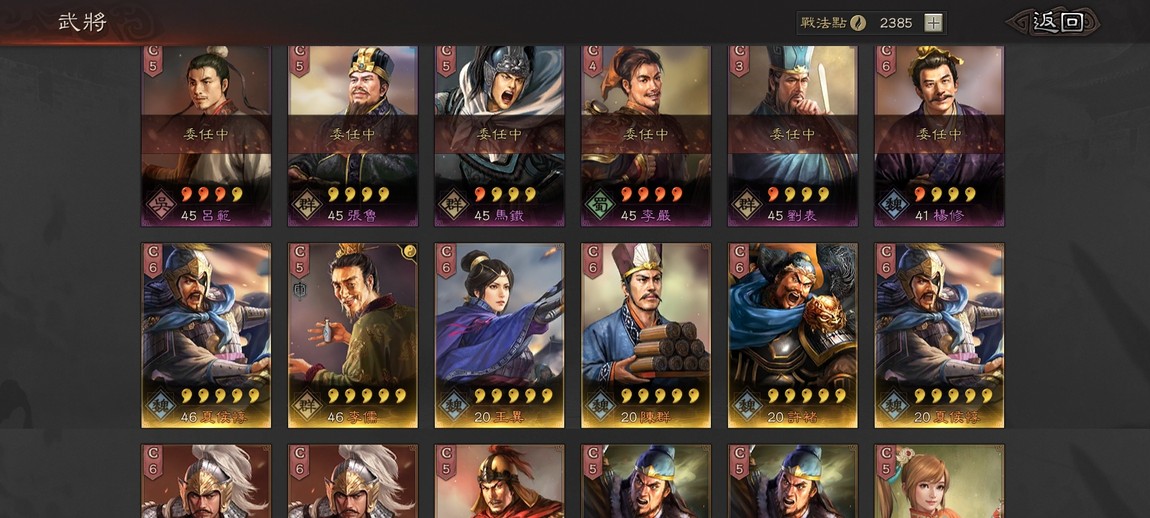This screenshot has width=1150, height=518.
Task: Click the star rating on 許褚's card
Action: pyautogui.click(x=806, y=395)
